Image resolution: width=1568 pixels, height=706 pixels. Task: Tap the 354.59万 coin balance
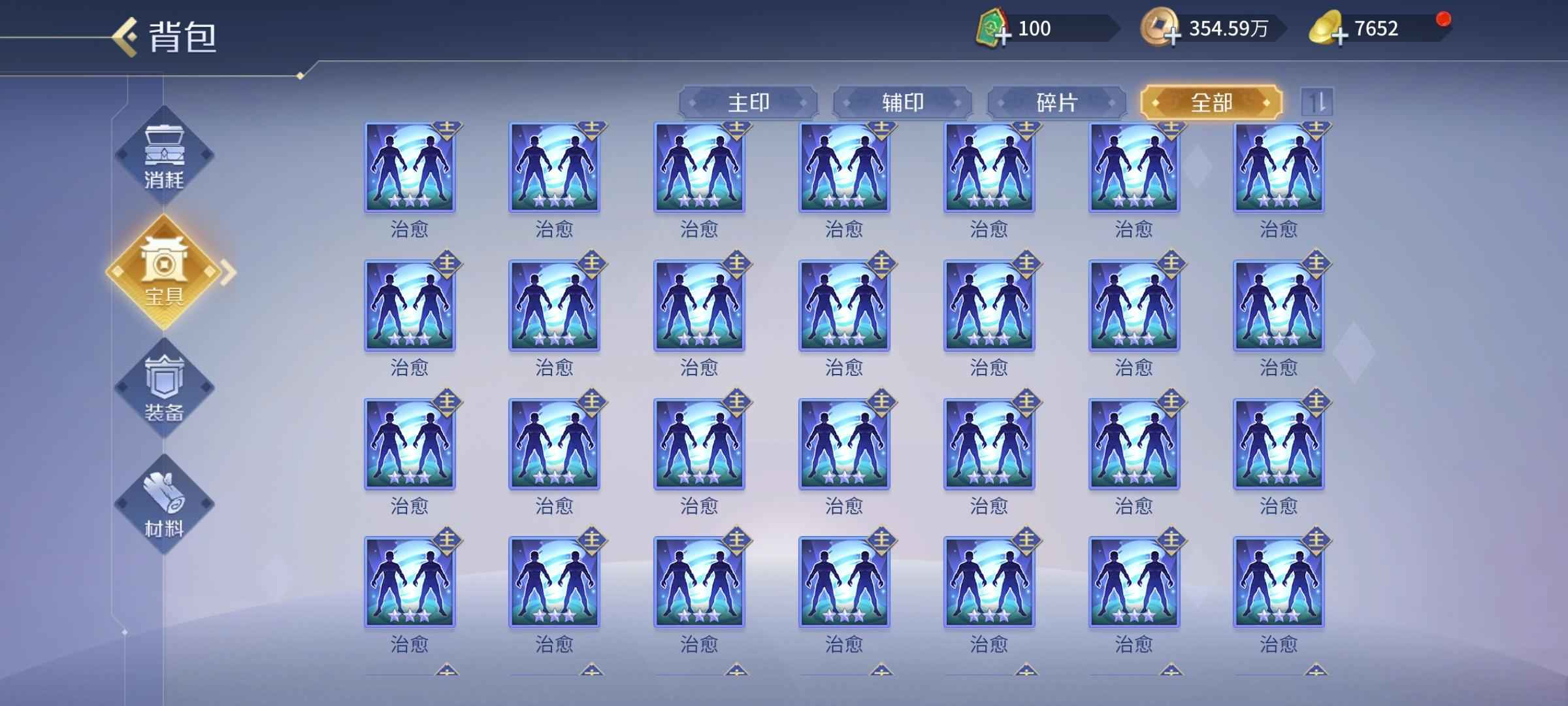coord(1228,29)
